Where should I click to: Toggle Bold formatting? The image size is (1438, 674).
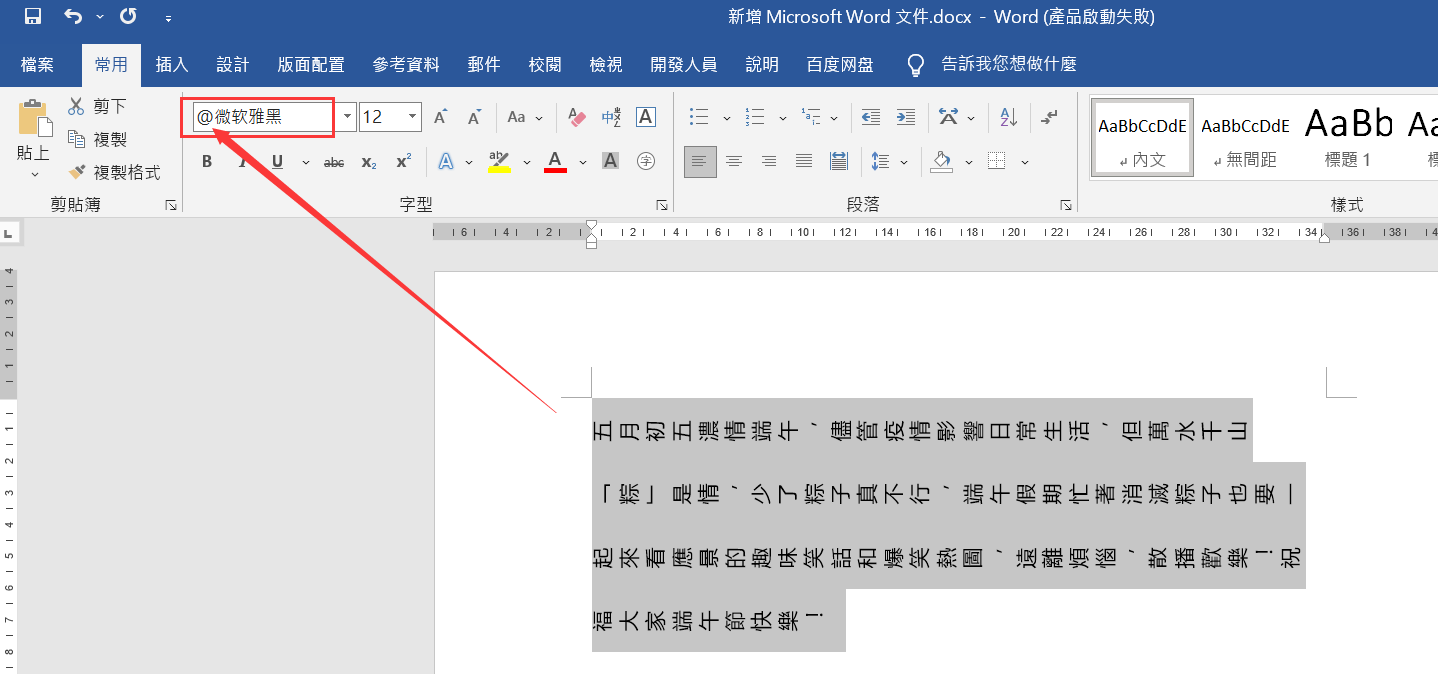[x=207, y=161]
